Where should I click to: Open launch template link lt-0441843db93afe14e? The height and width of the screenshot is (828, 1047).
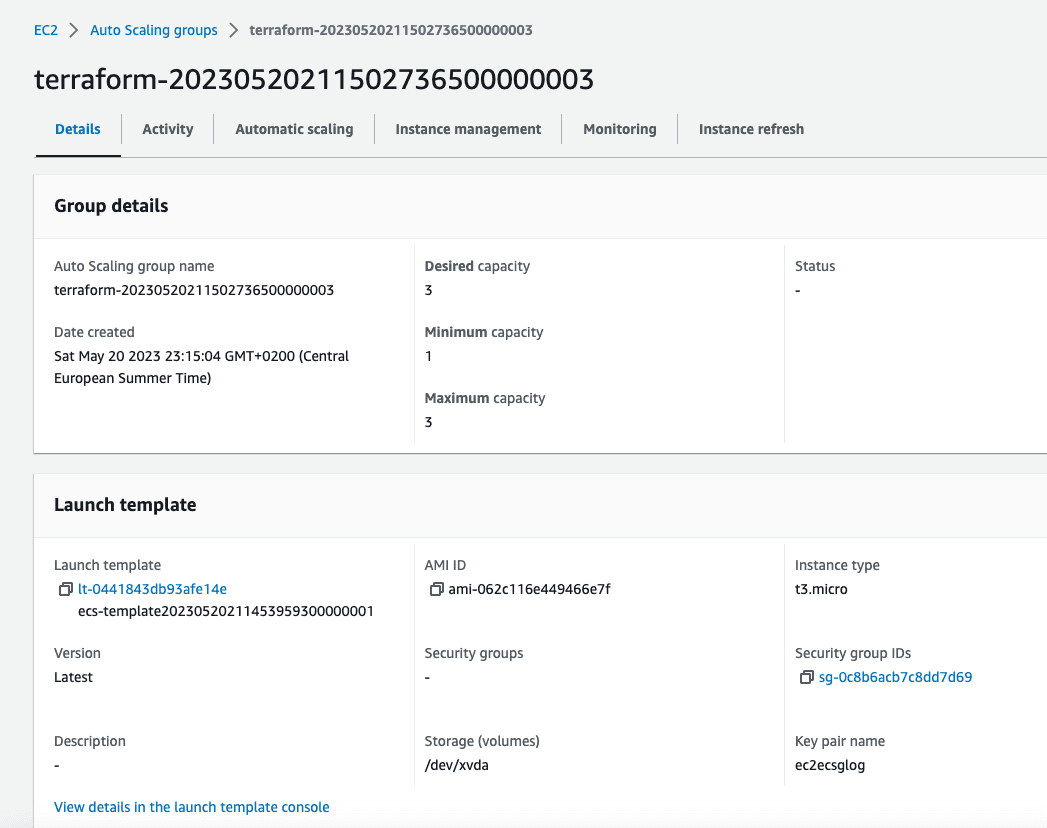pos(152,589)
